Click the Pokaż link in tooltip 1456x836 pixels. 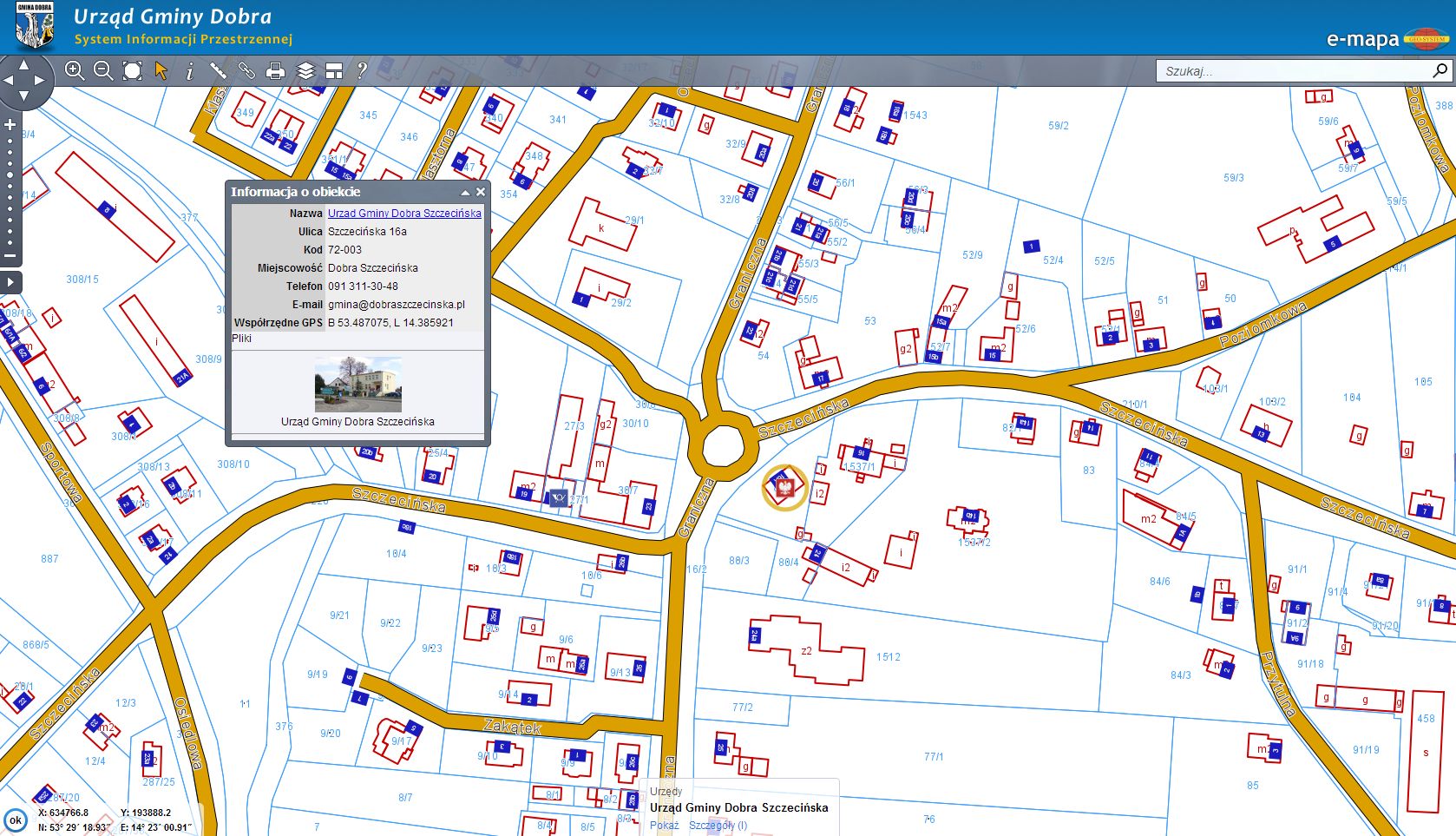pyautogui.click(x=664, y=826)
